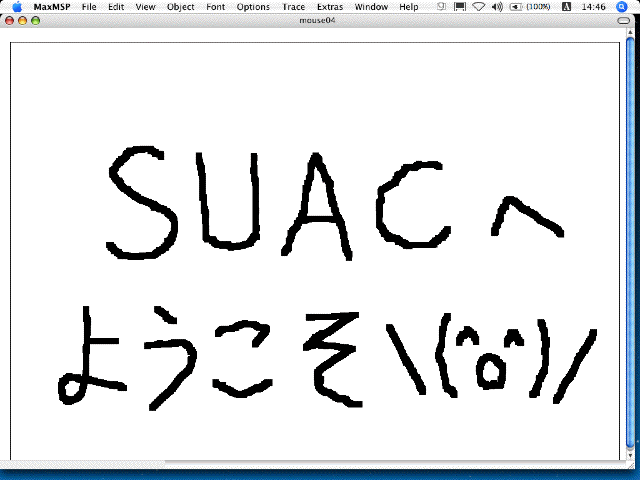Open the Edit menu
The image size is (640, 480).
tap(116, 7)
